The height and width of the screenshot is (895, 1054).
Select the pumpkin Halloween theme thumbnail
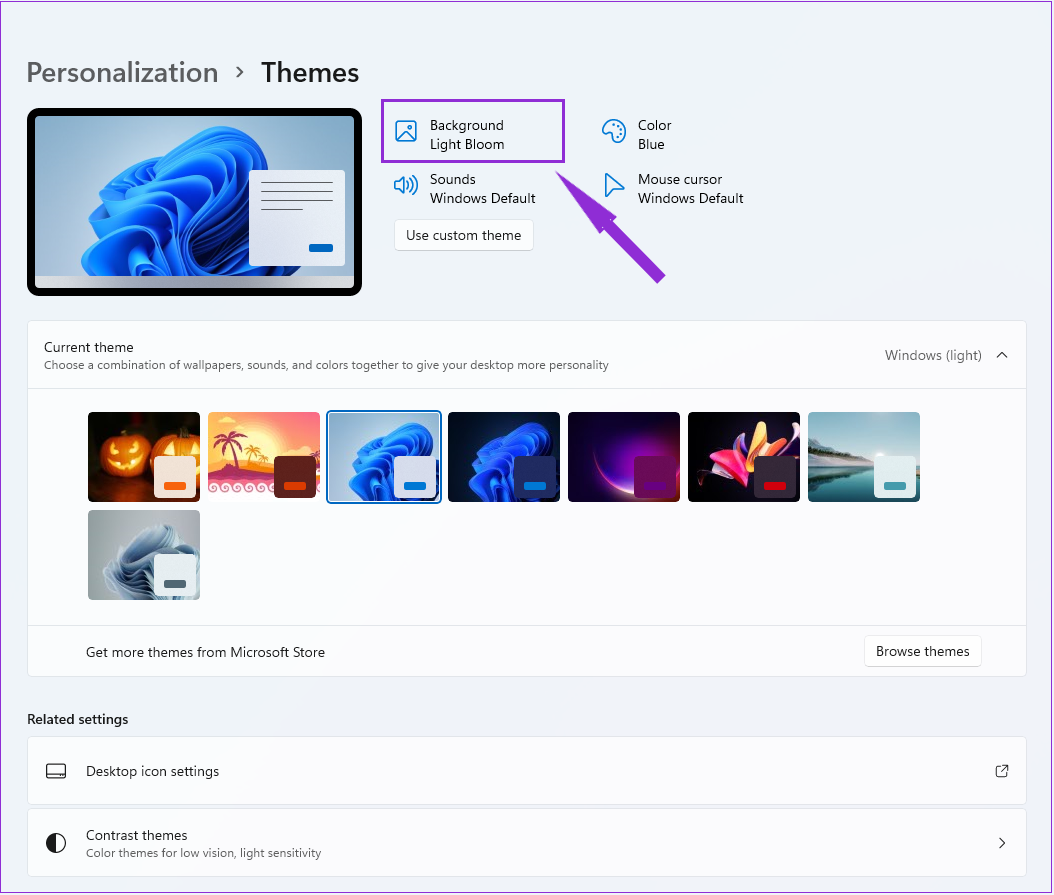tap(143, 456)
